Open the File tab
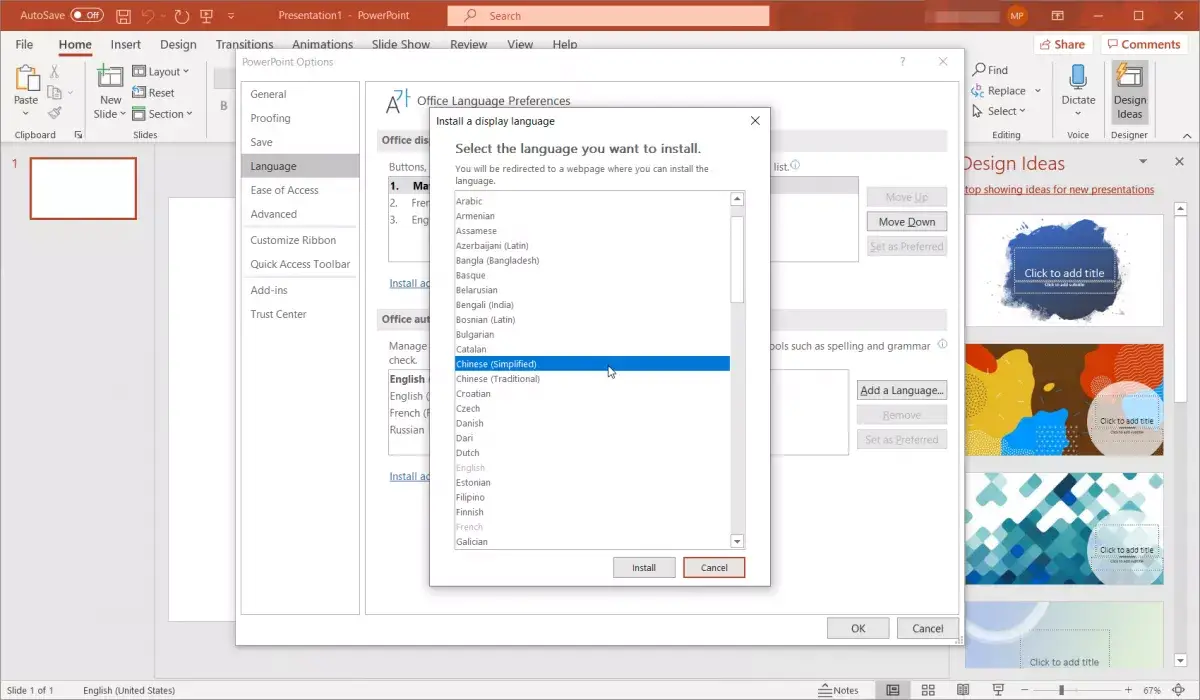1200x700 pixels. [x=24, y=45]
